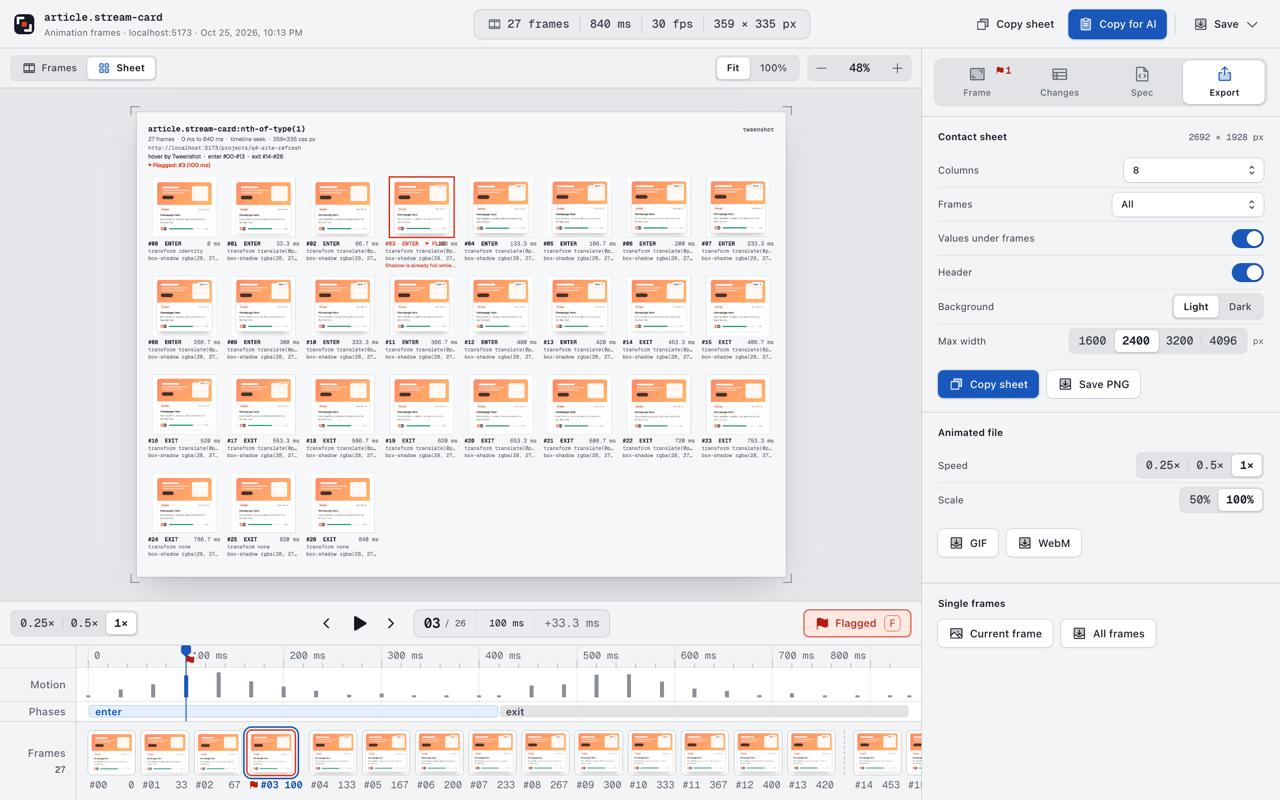This screenshot has width=1280, height=800.
Task: Step to previous frame arrow
Action: point(326,623)
